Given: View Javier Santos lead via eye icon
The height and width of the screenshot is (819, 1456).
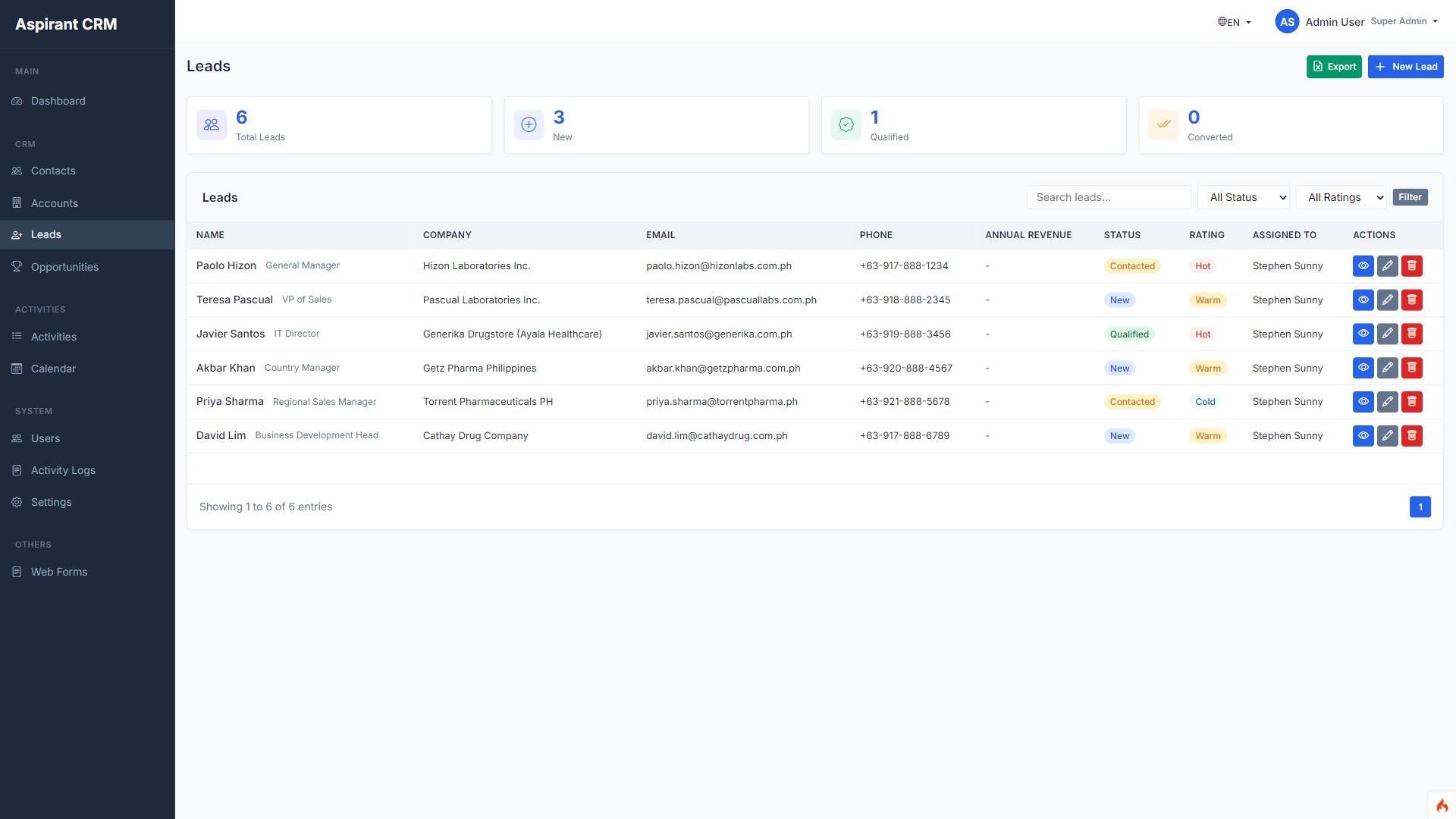Looking at the screenshot, I should coord(1363,334).
